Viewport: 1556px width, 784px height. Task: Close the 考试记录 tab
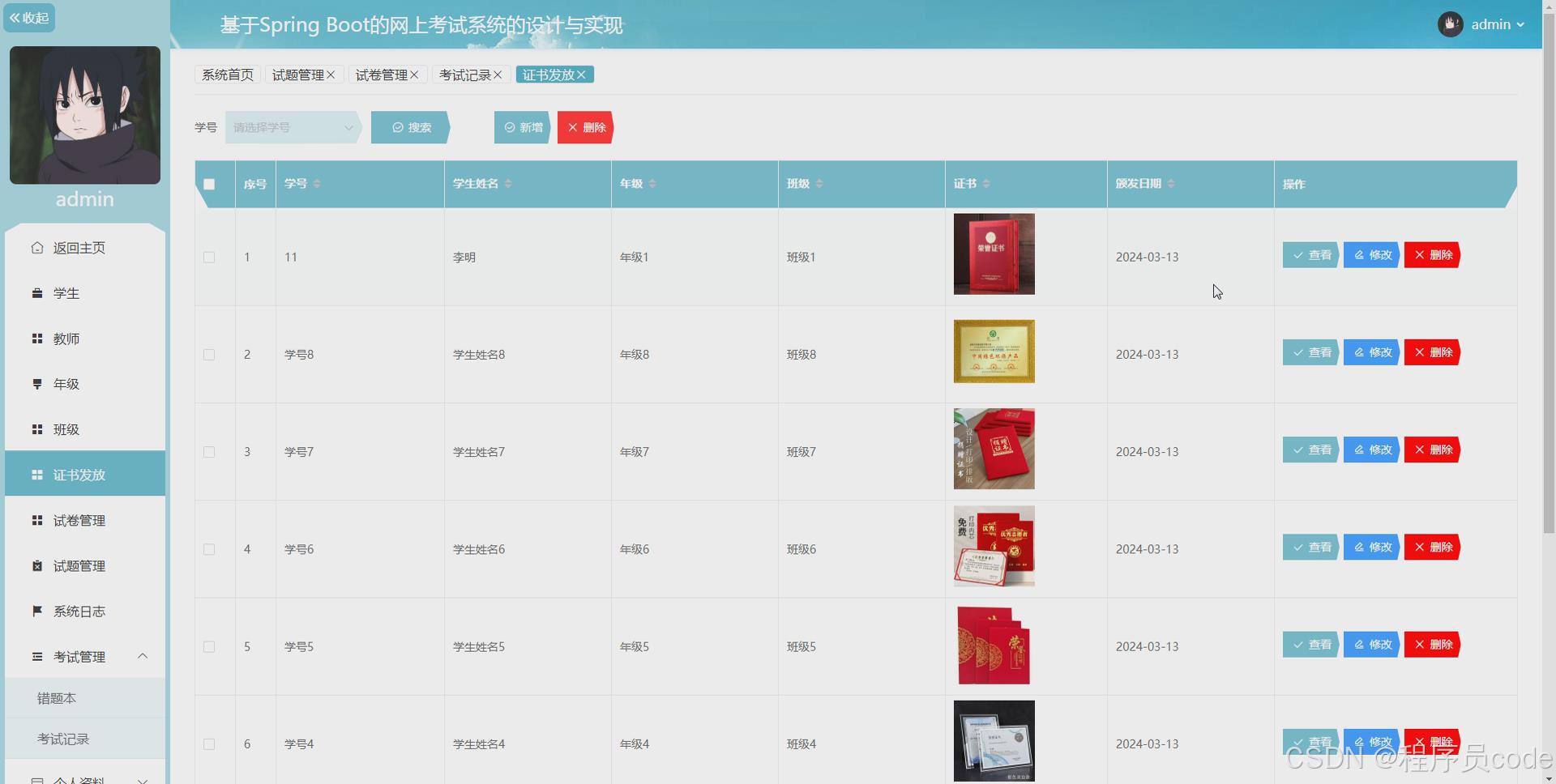click(498, 75)
